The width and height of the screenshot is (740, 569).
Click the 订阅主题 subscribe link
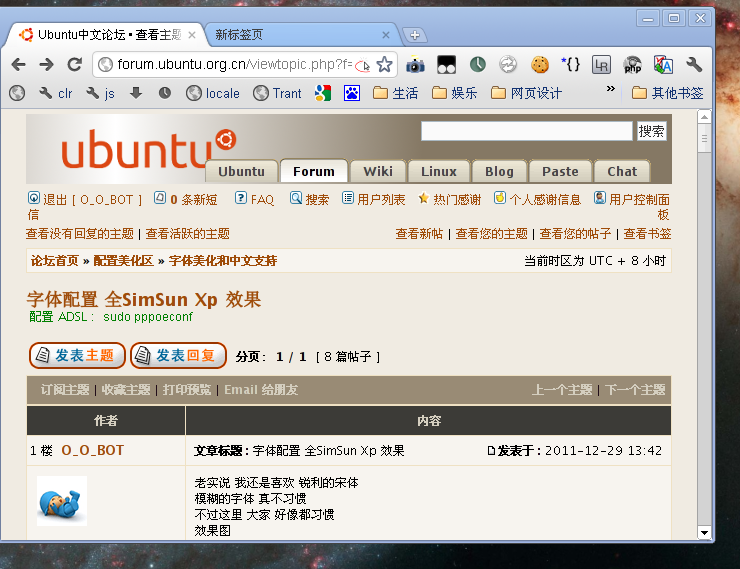click(x=65, y=390)
